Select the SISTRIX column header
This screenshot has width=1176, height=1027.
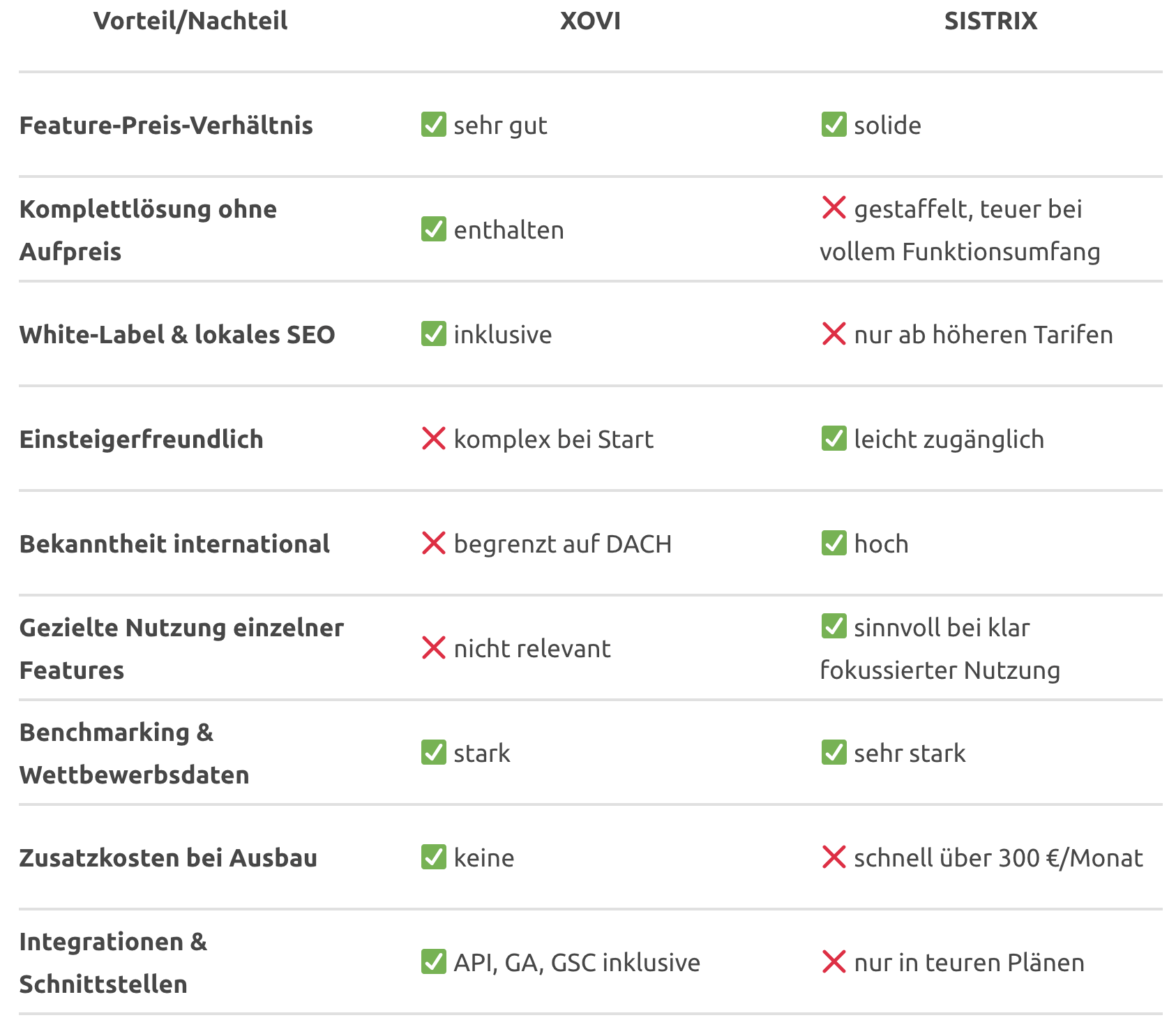pyautogui.click(x=990, y=21)
